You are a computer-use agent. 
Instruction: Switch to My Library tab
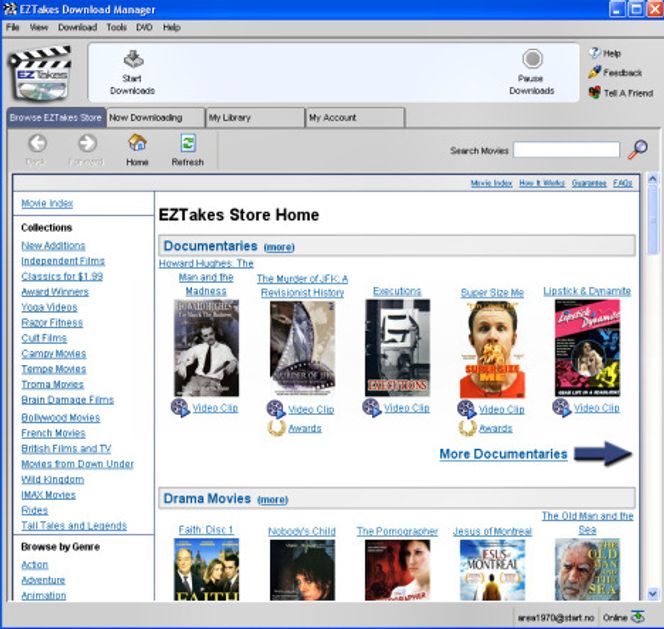click(x=255, y=118)
